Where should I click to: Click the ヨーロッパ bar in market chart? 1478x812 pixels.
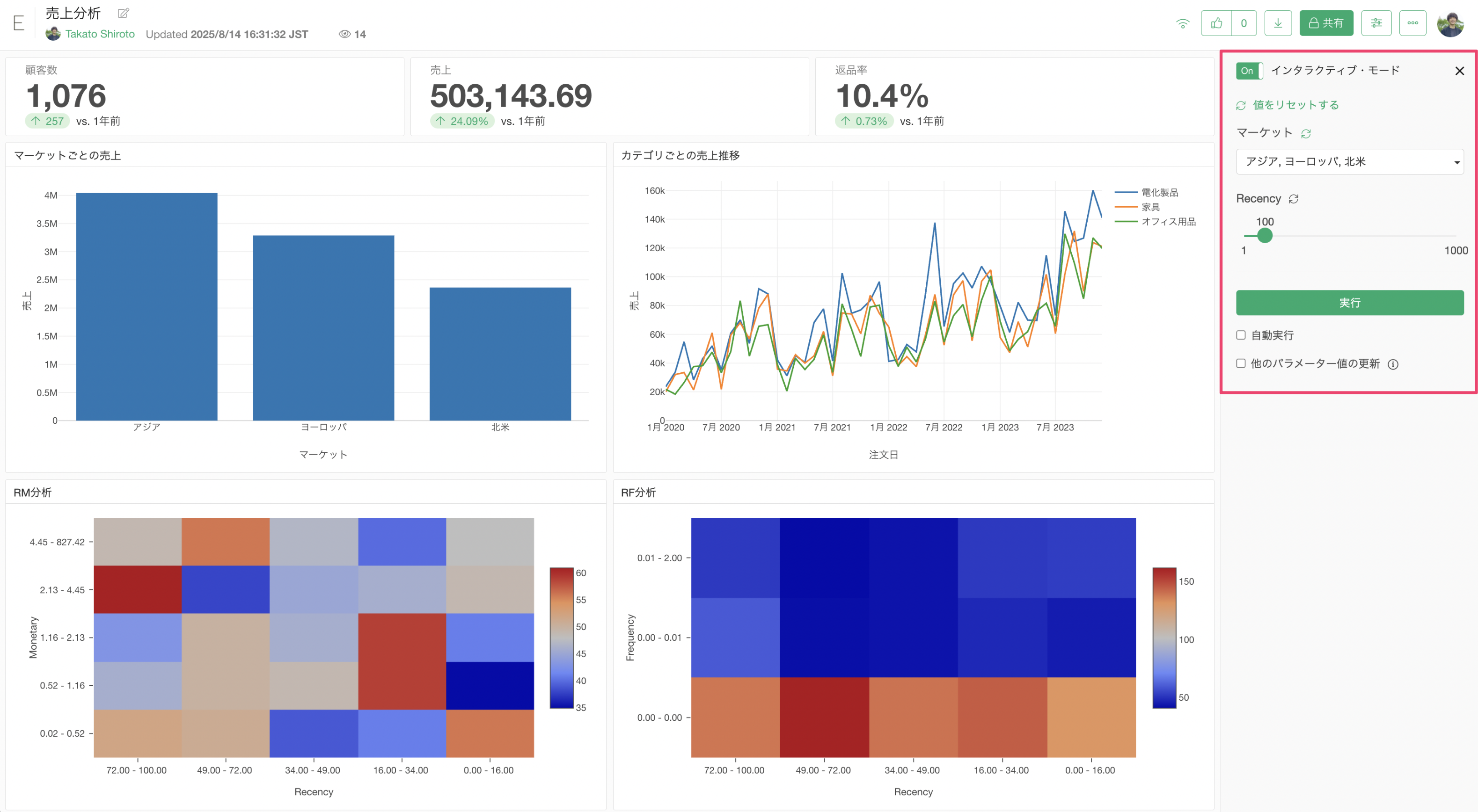[323, 328]
